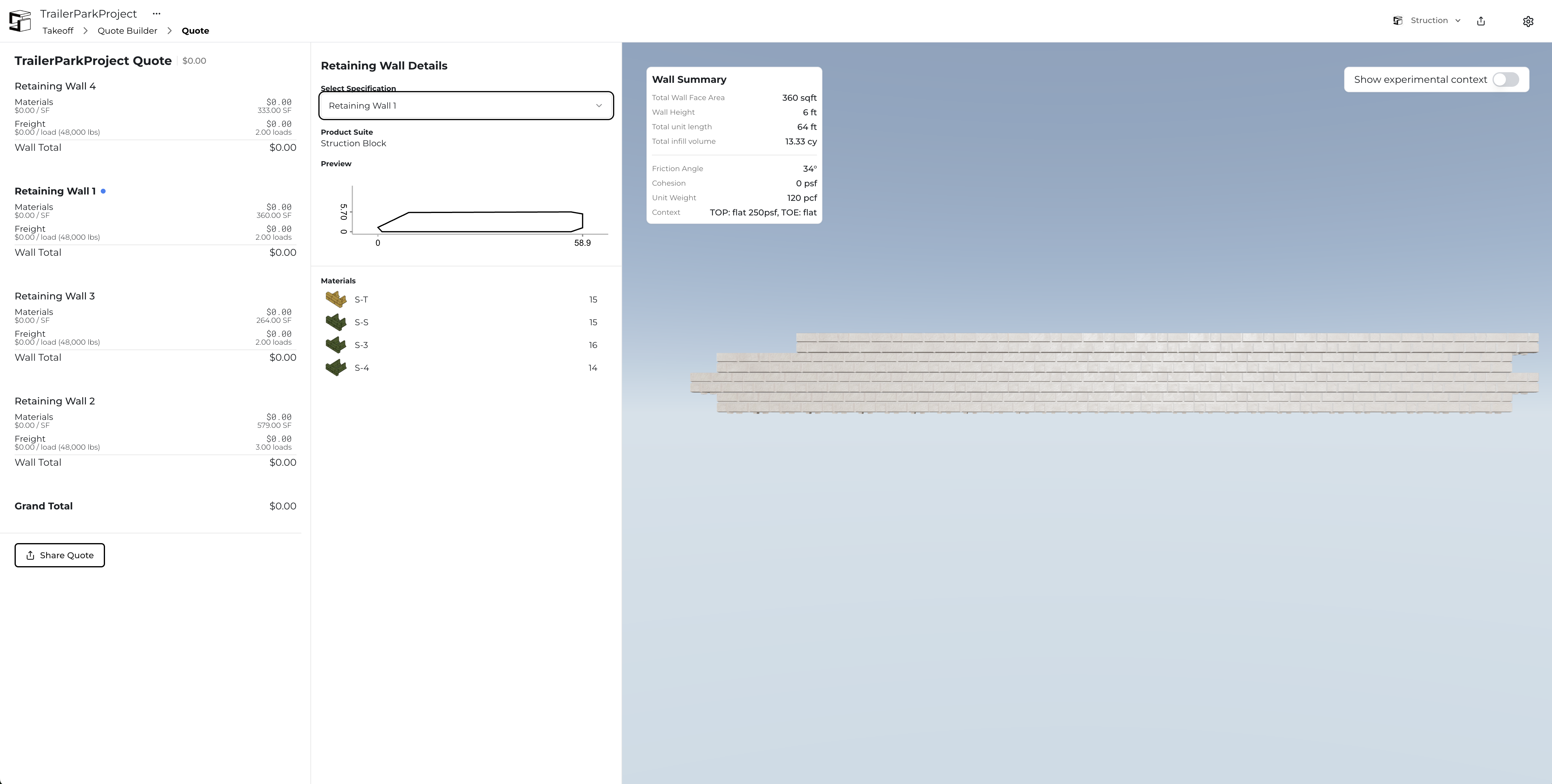This screenshot has width=1552, height=784.
Task: Enable the Show experimental context toggle
Action: coord(1505,79)
